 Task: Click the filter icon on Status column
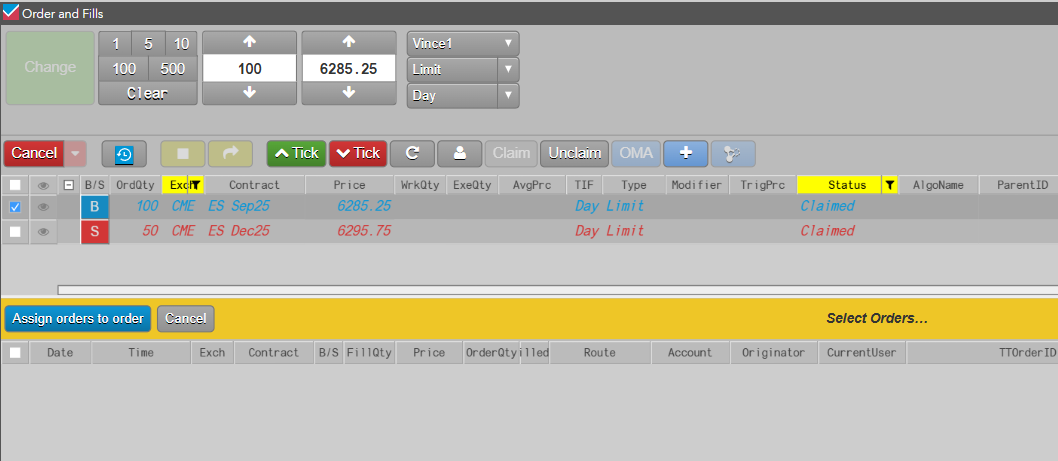(x=889, y=185)
